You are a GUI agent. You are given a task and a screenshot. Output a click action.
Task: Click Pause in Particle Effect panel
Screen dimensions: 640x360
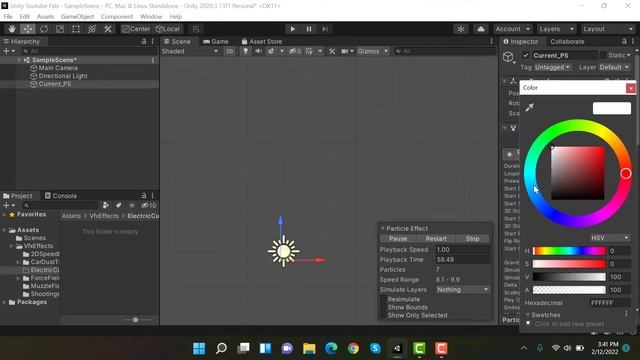[x=398, y=239]
